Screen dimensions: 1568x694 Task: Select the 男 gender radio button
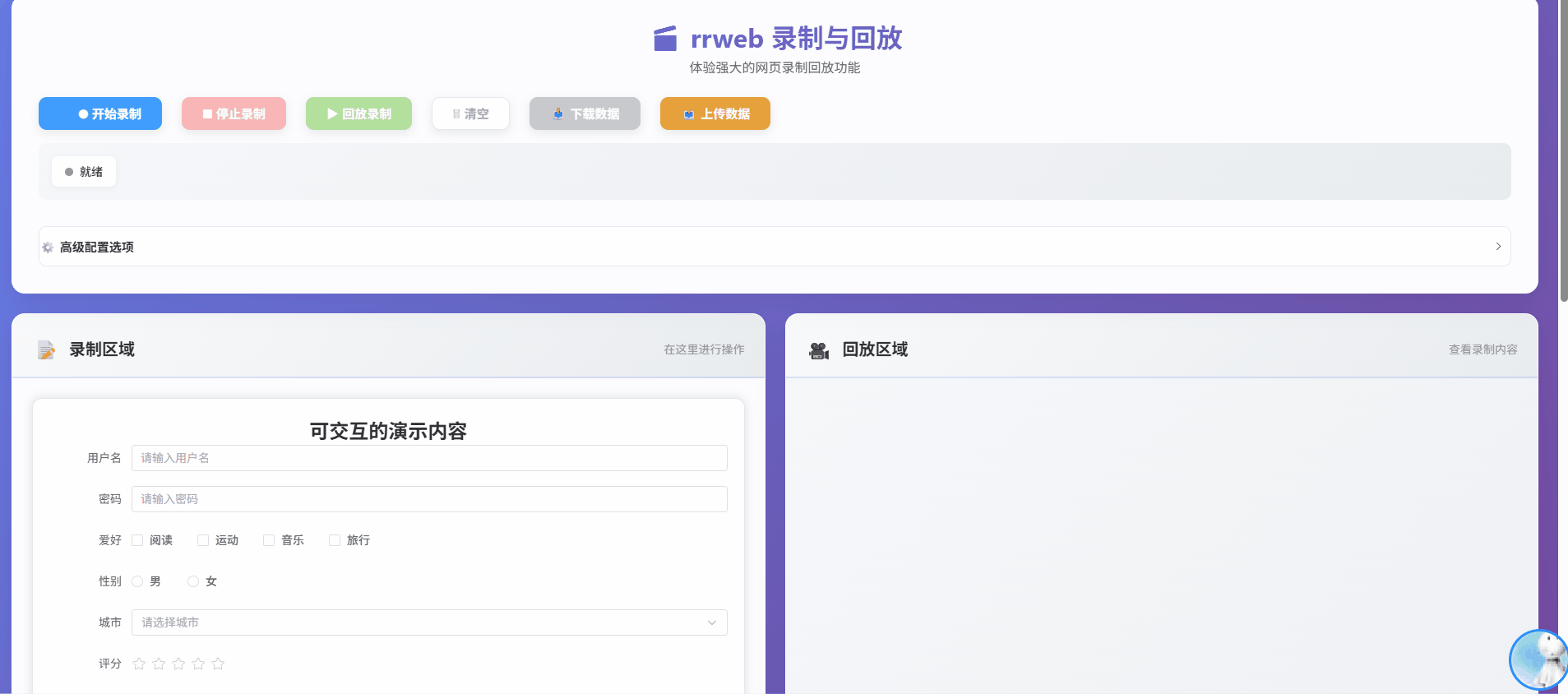[x=137, y=581]
